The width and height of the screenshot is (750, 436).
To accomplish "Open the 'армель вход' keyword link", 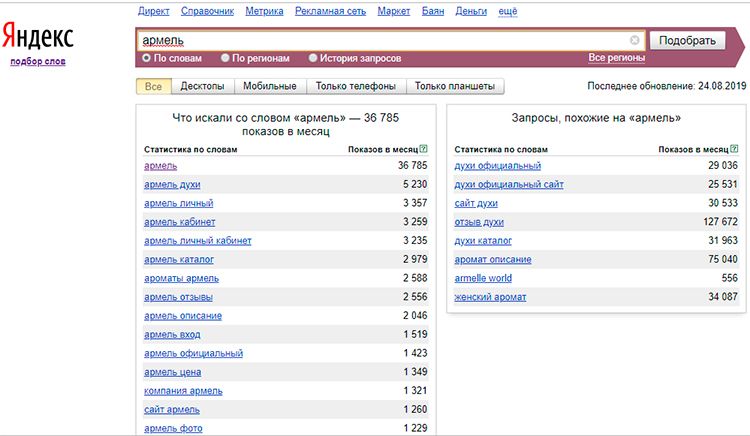I will point(172,334).
